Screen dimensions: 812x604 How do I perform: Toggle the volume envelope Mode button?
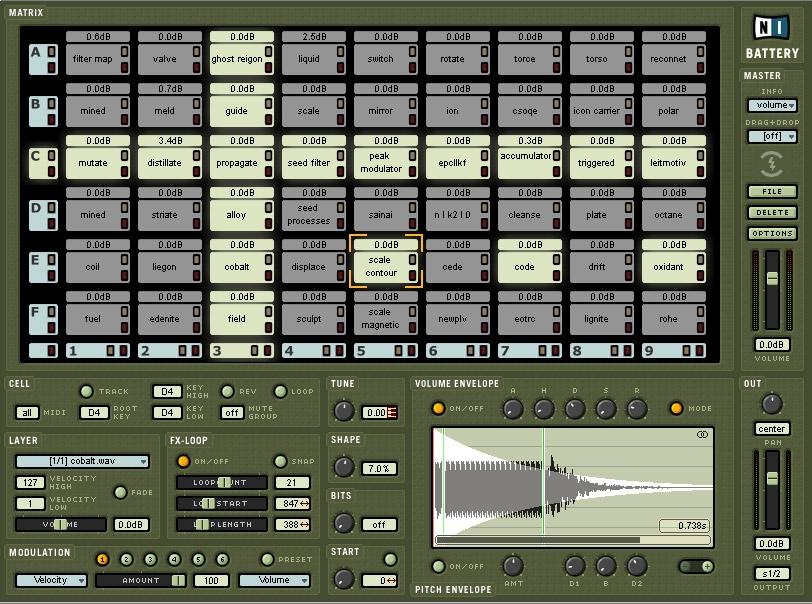(x=676, y=408)
